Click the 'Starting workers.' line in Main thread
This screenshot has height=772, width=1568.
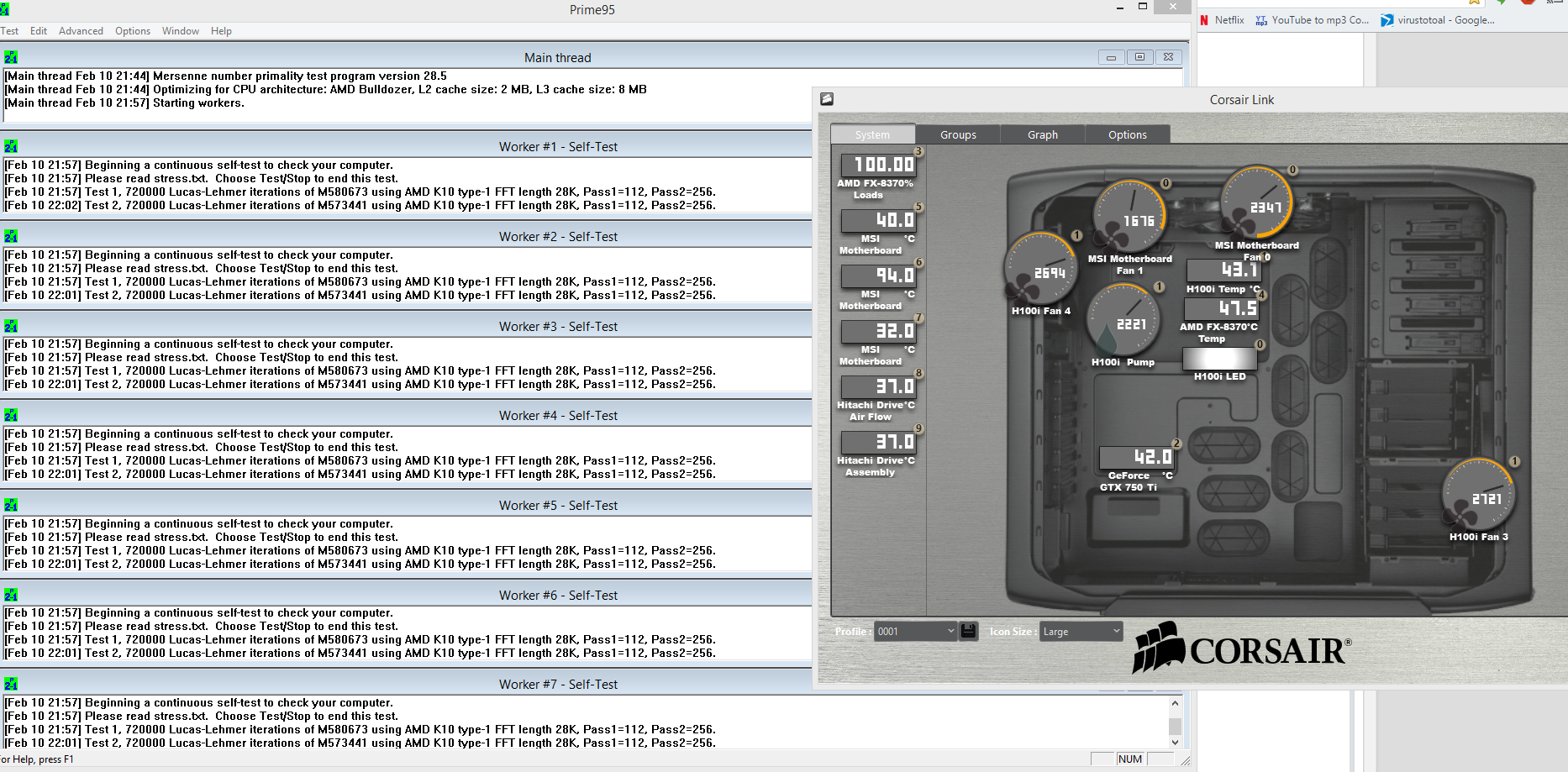(124, 102)
